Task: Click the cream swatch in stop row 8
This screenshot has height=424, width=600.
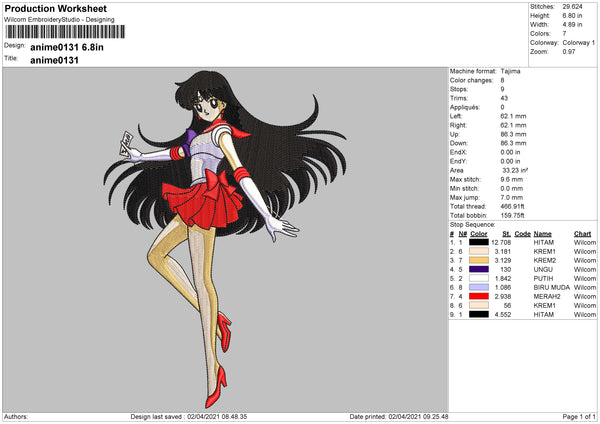Action: [x=479, y=305]
